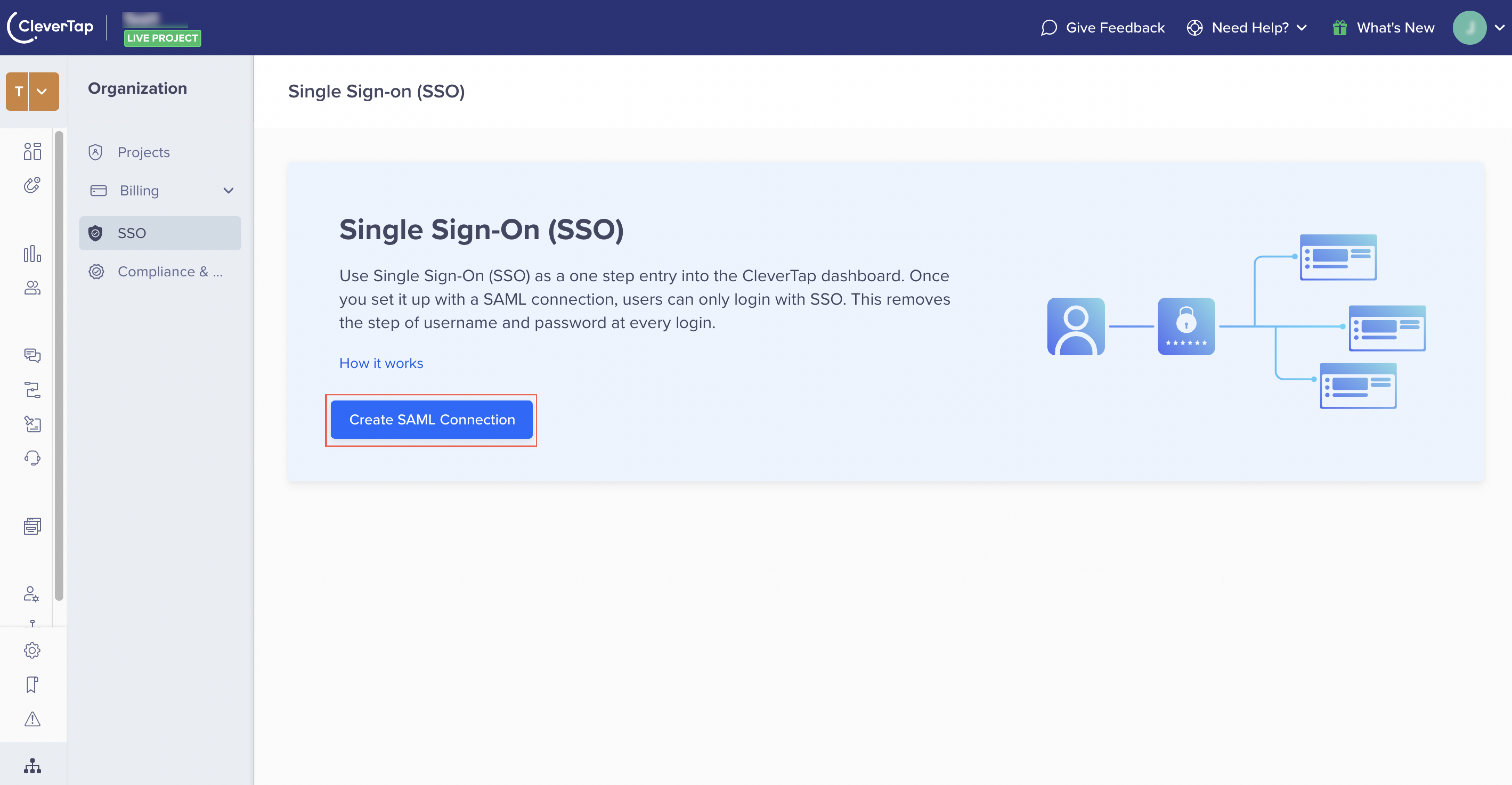Screen dimensions: 1512x785
Task: Open the segments people icon
Action: pos(32,288)
